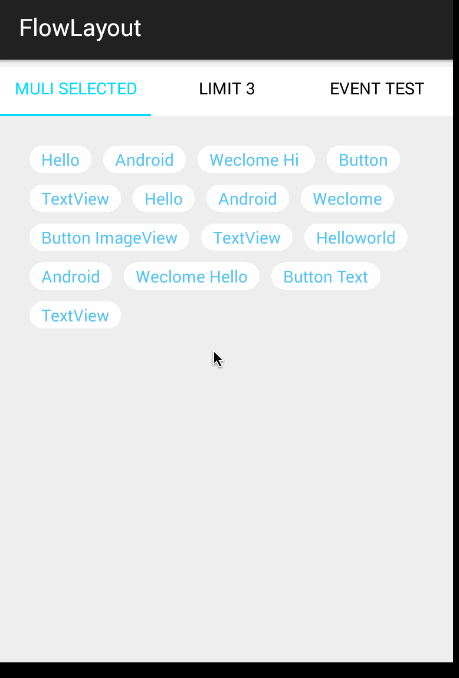Toggle the Android tag left of Weclome Hello
Image resolution: width=459 pixels, height=678 pixels.
[x=70, y=276]
